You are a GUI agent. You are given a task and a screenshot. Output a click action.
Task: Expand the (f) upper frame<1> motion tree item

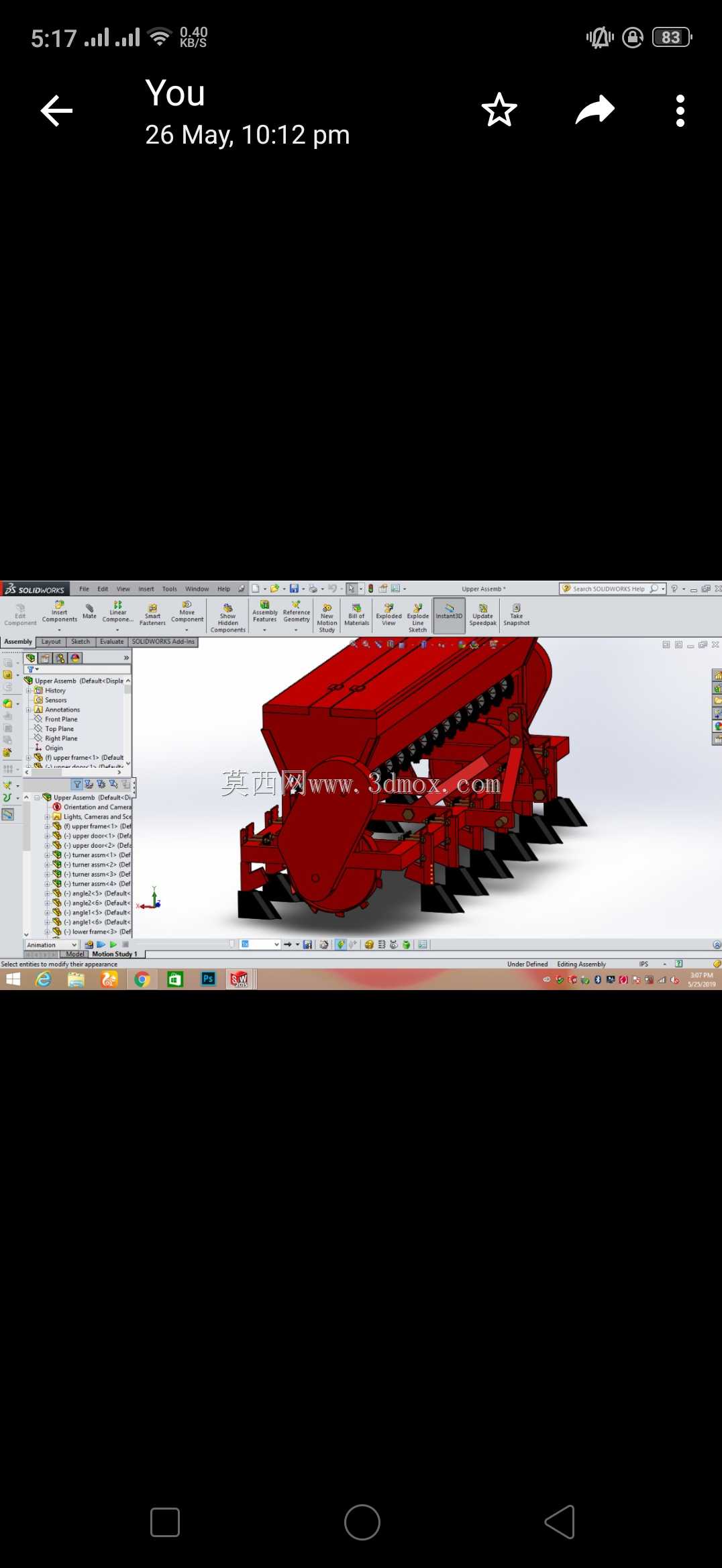47,826
